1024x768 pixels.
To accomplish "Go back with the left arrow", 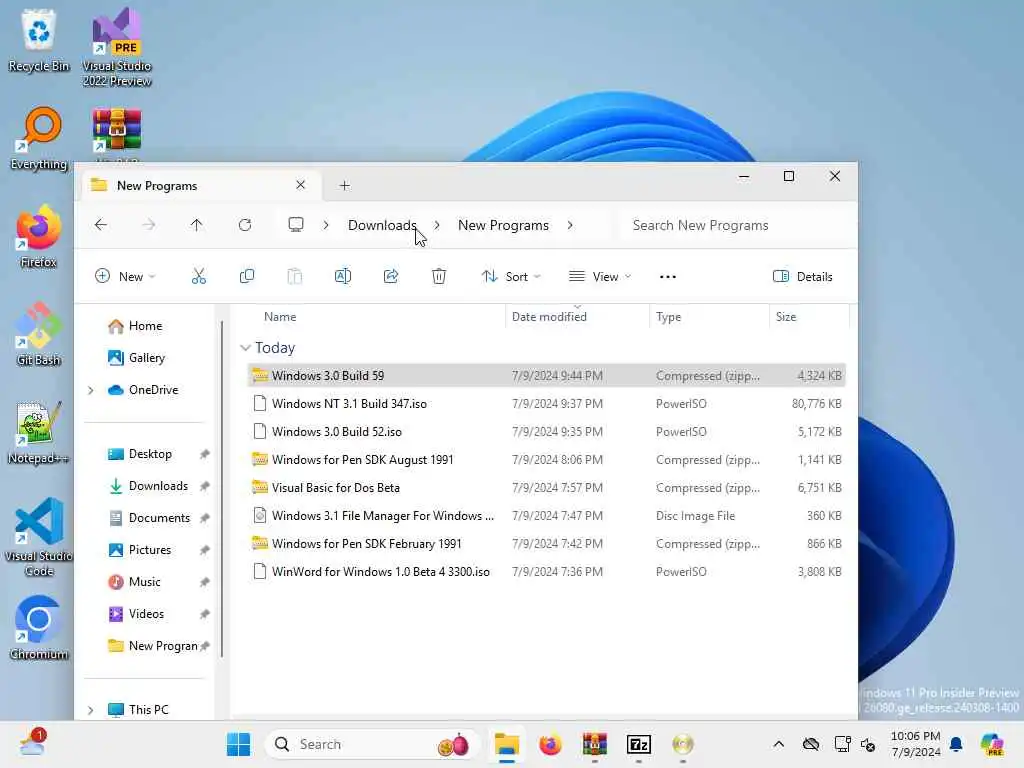I will click(x=101, y=225).
